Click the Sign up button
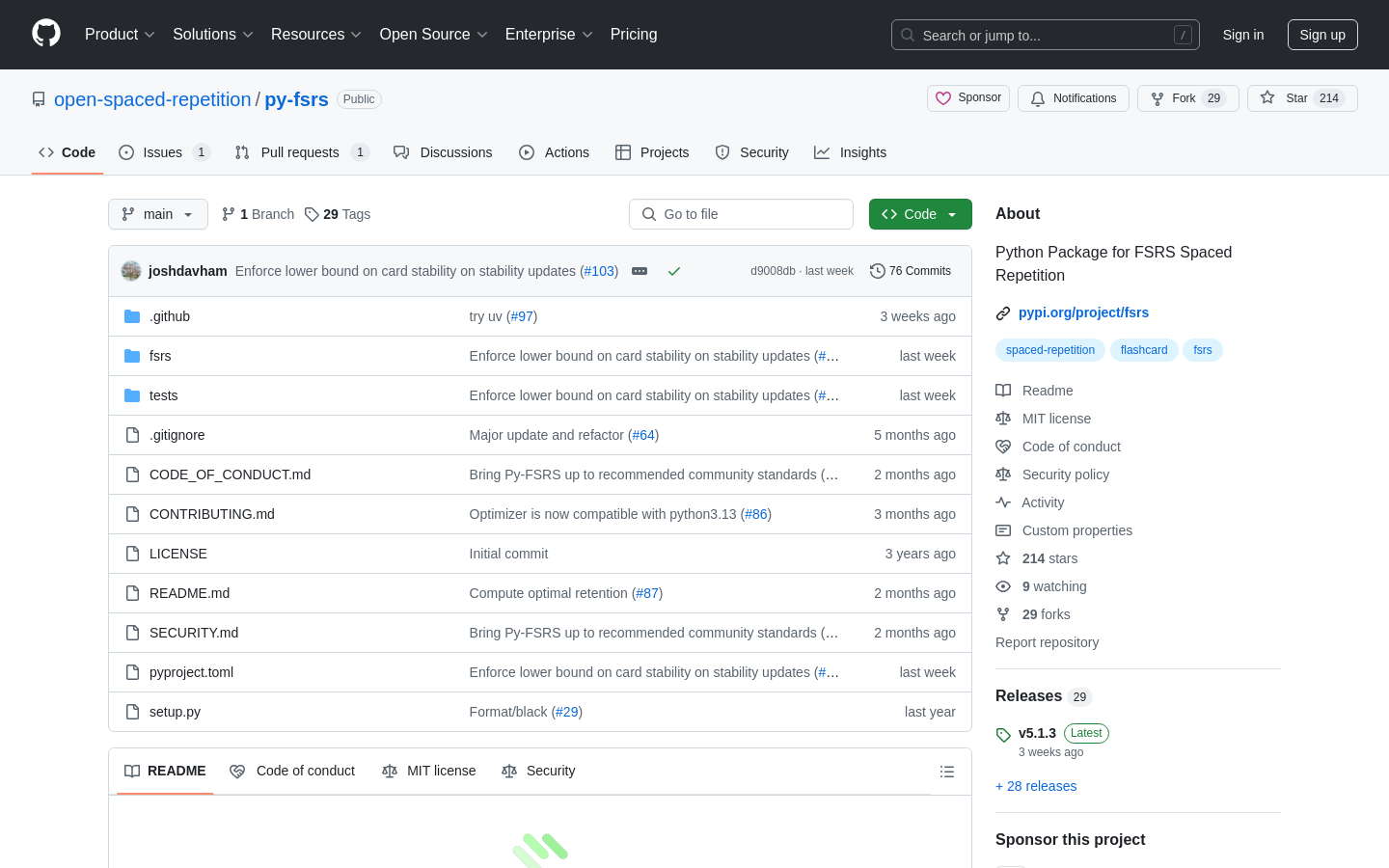The width and height of the screenshot is (1389, 868). [1322, 35]
